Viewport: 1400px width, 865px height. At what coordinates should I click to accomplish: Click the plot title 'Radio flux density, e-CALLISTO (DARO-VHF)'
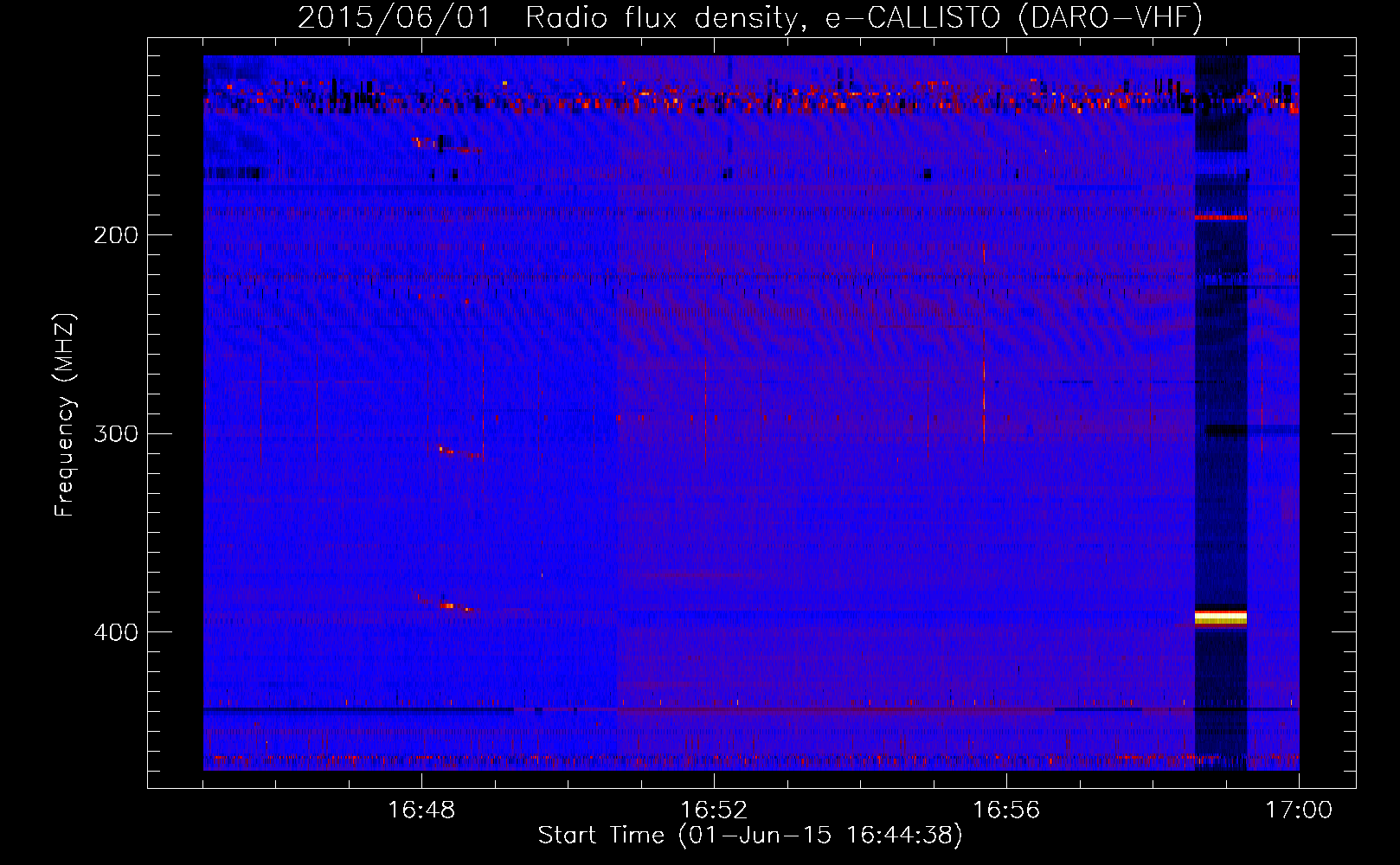(x=864, y=17)
